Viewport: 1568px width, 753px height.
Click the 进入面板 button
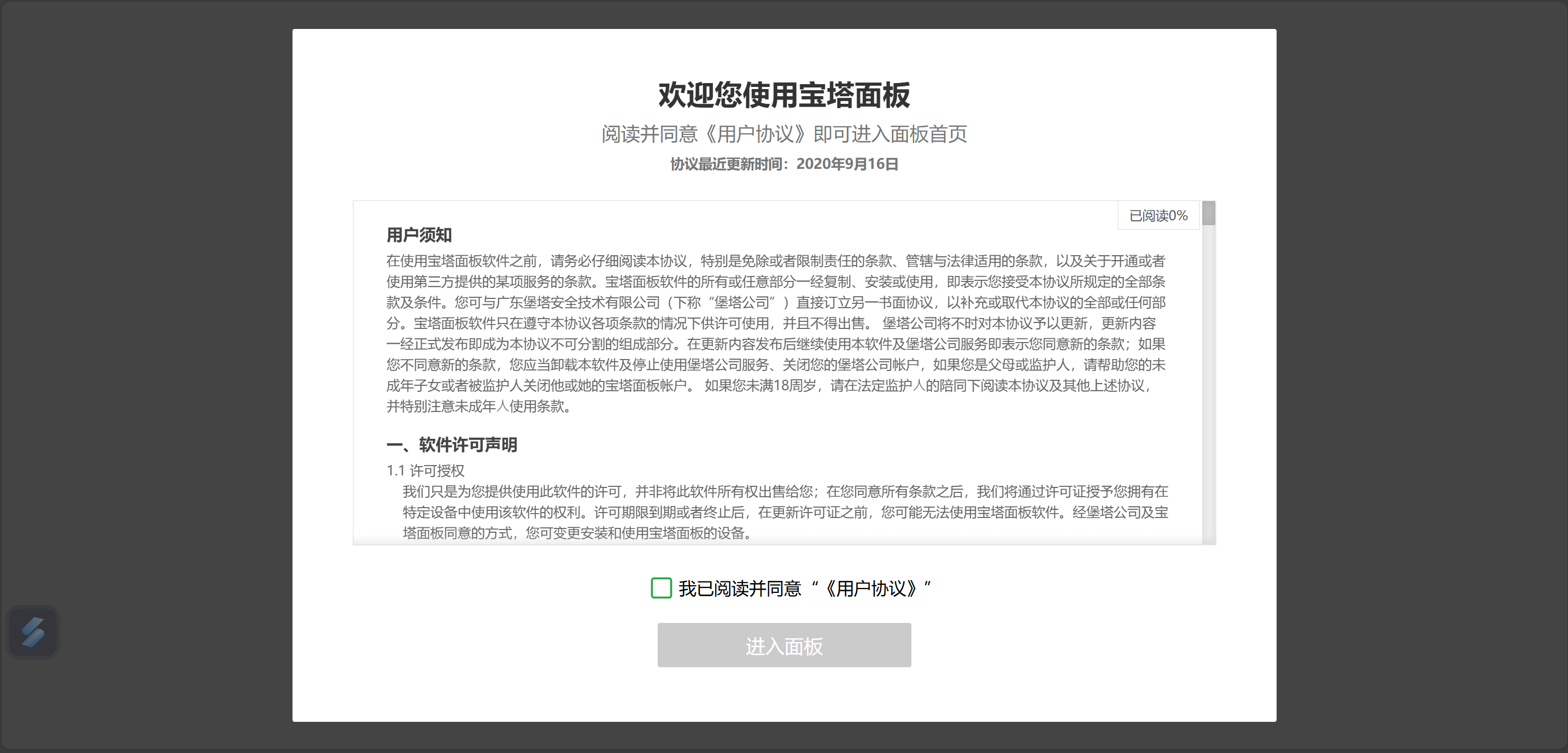[x=784, y=645]
